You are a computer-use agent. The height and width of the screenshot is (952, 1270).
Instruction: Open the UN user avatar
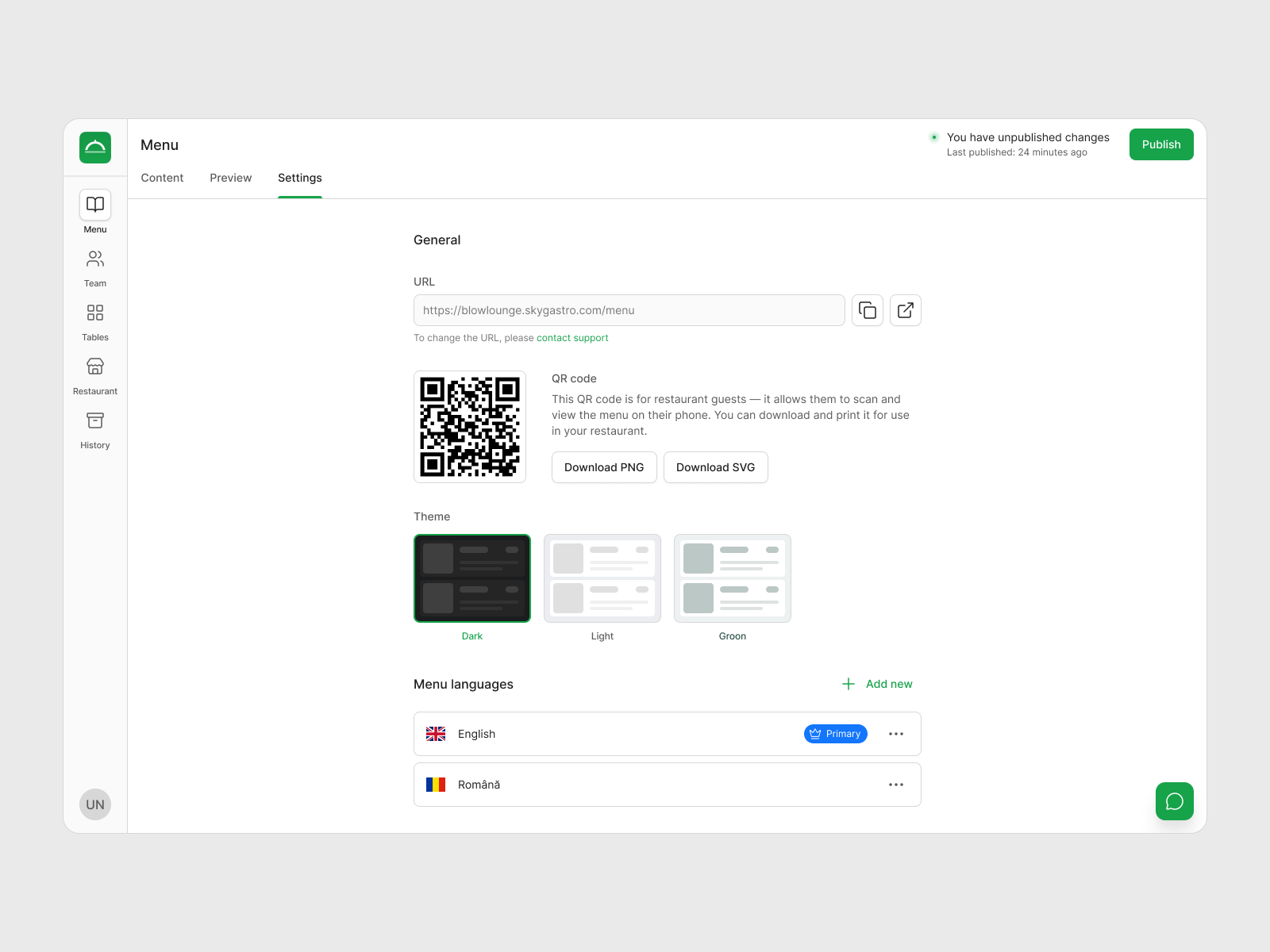tap(95, 804)
